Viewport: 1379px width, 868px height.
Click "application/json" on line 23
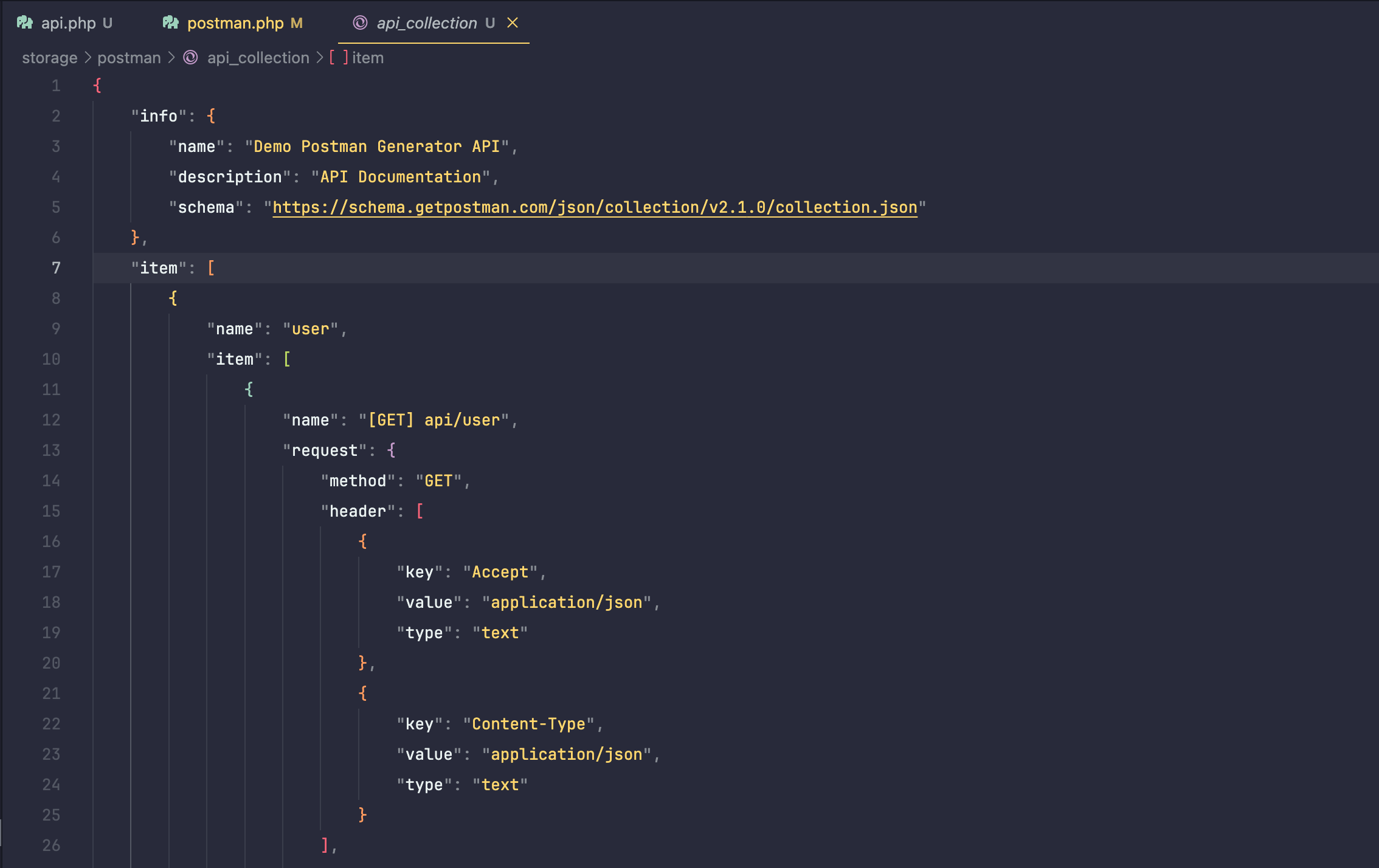567,754
